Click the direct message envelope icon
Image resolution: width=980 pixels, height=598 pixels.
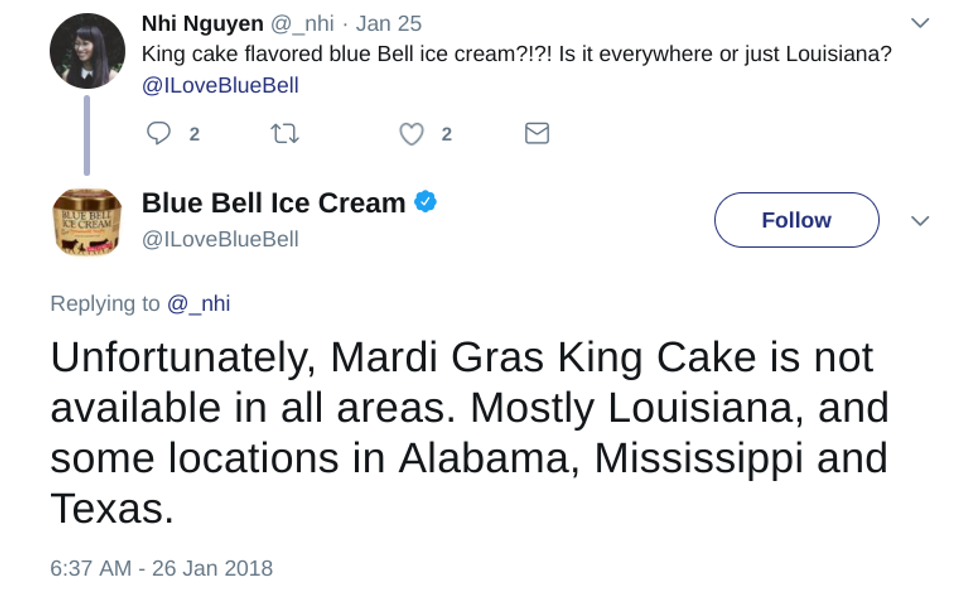click(537, 134)
